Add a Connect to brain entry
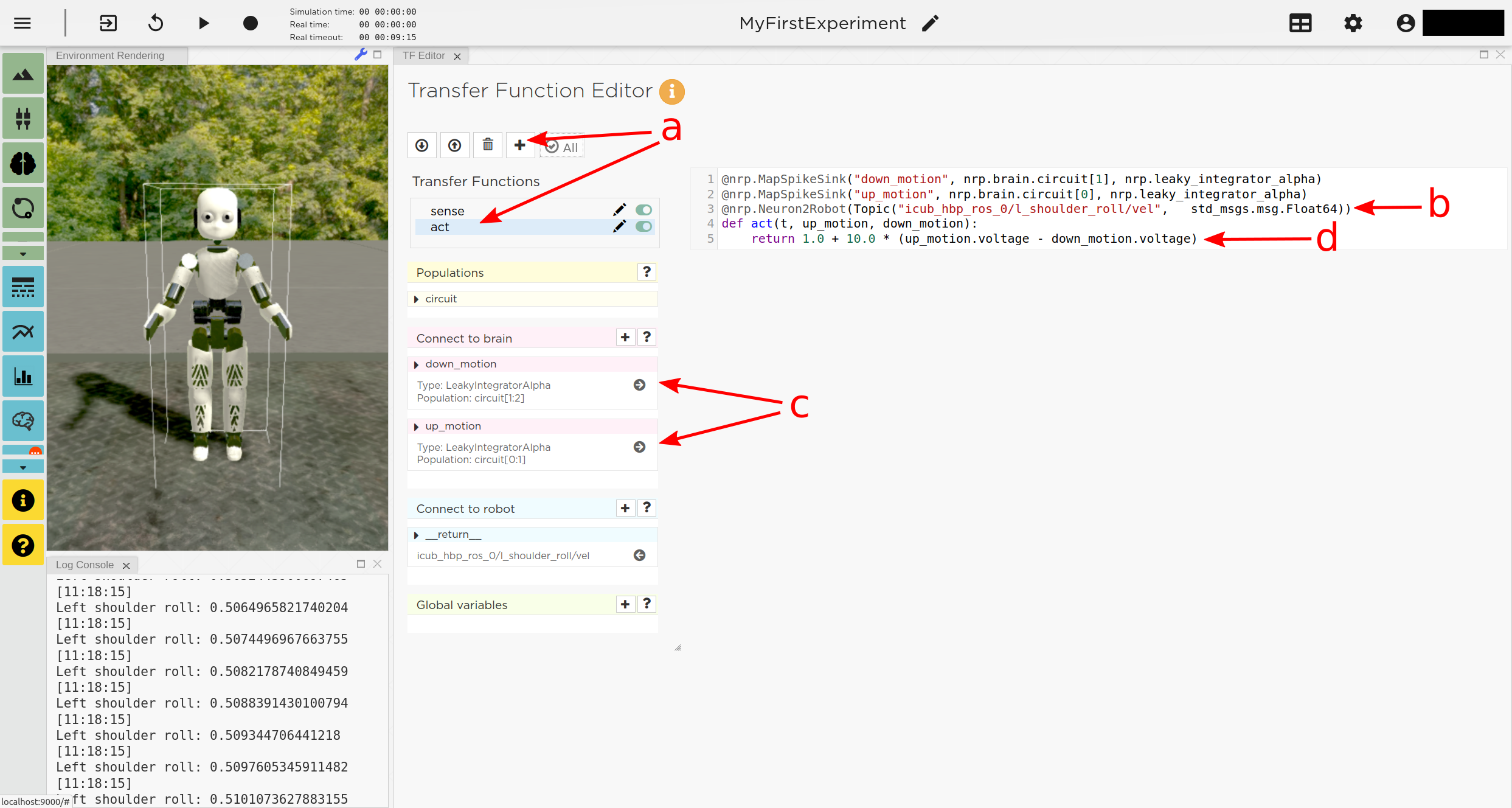Image resolution: width=1512 pixels, height=808 pixels. (x=625, y=337)
